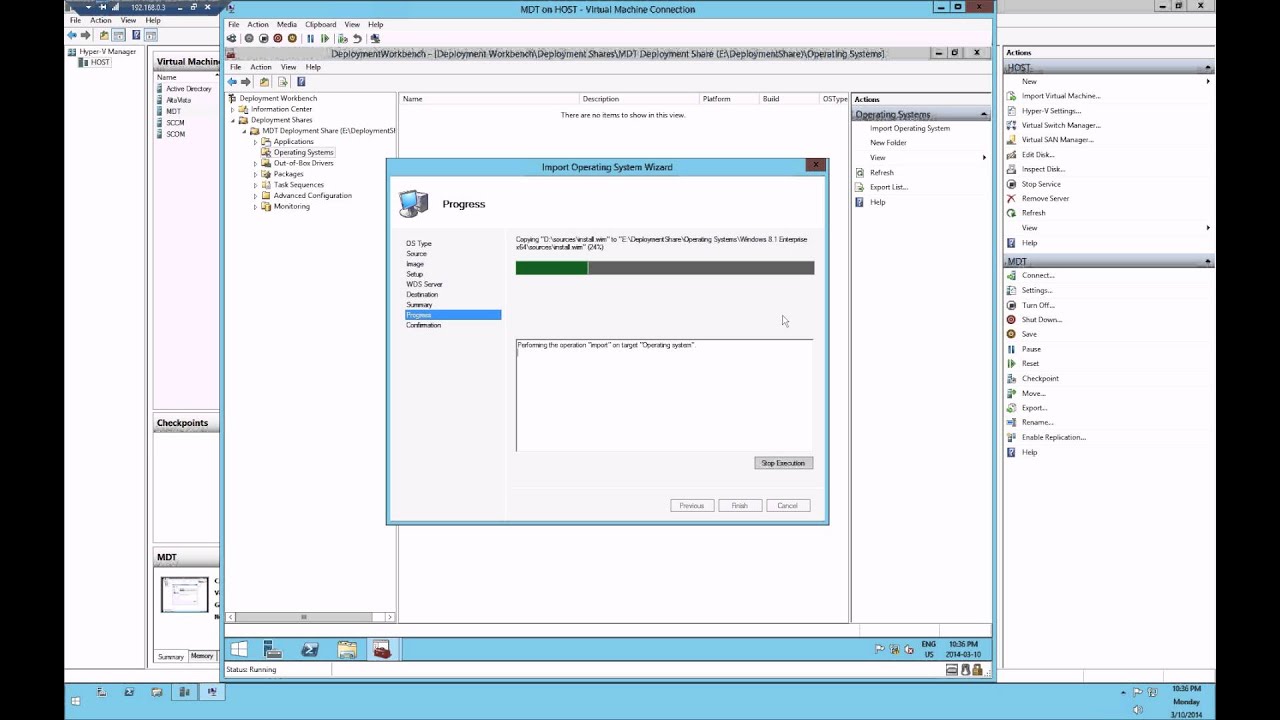Click the host Windows Start button
Image resolution: width=1280 pixels, height=720 pixels.
[x=75, y=701]
